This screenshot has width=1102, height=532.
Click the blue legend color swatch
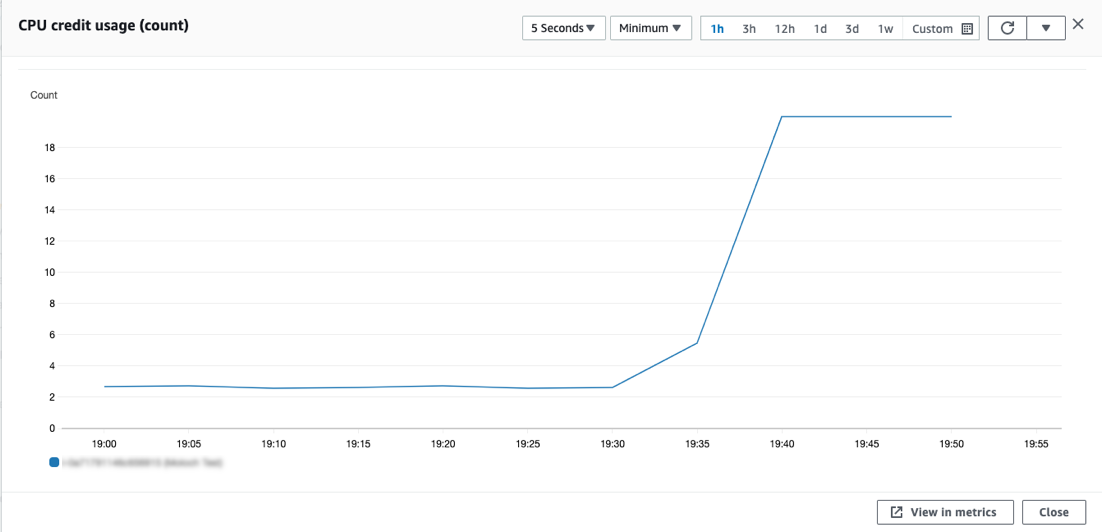point(54,463)
